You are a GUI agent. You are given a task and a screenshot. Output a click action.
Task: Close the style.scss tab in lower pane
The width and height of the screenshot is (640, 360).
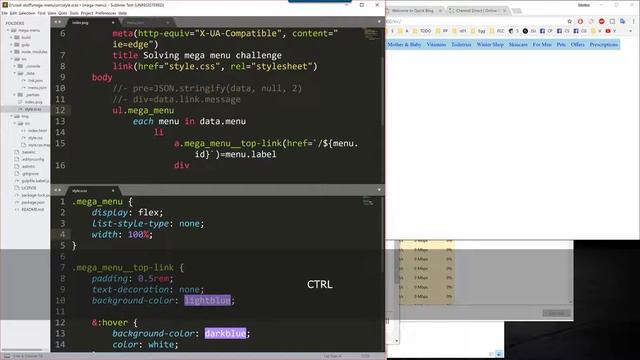113,191
